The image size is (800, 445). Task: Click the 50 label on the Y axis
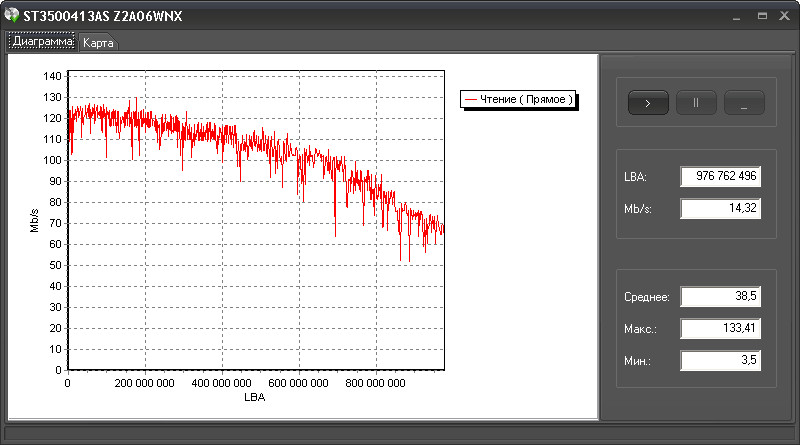55,265
